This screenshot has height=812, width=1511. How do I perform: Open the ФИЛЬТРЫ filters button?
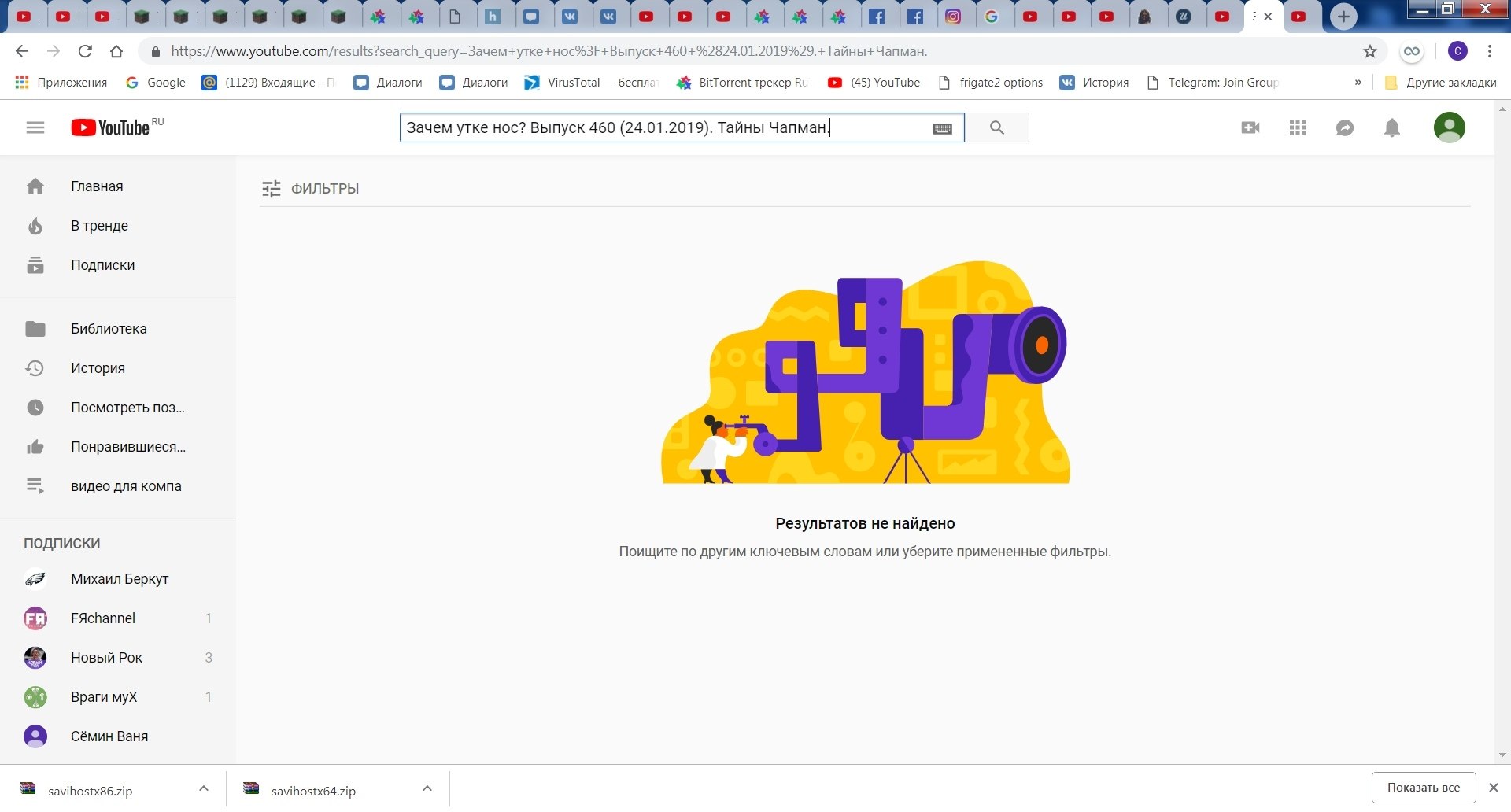pos(310,189)
